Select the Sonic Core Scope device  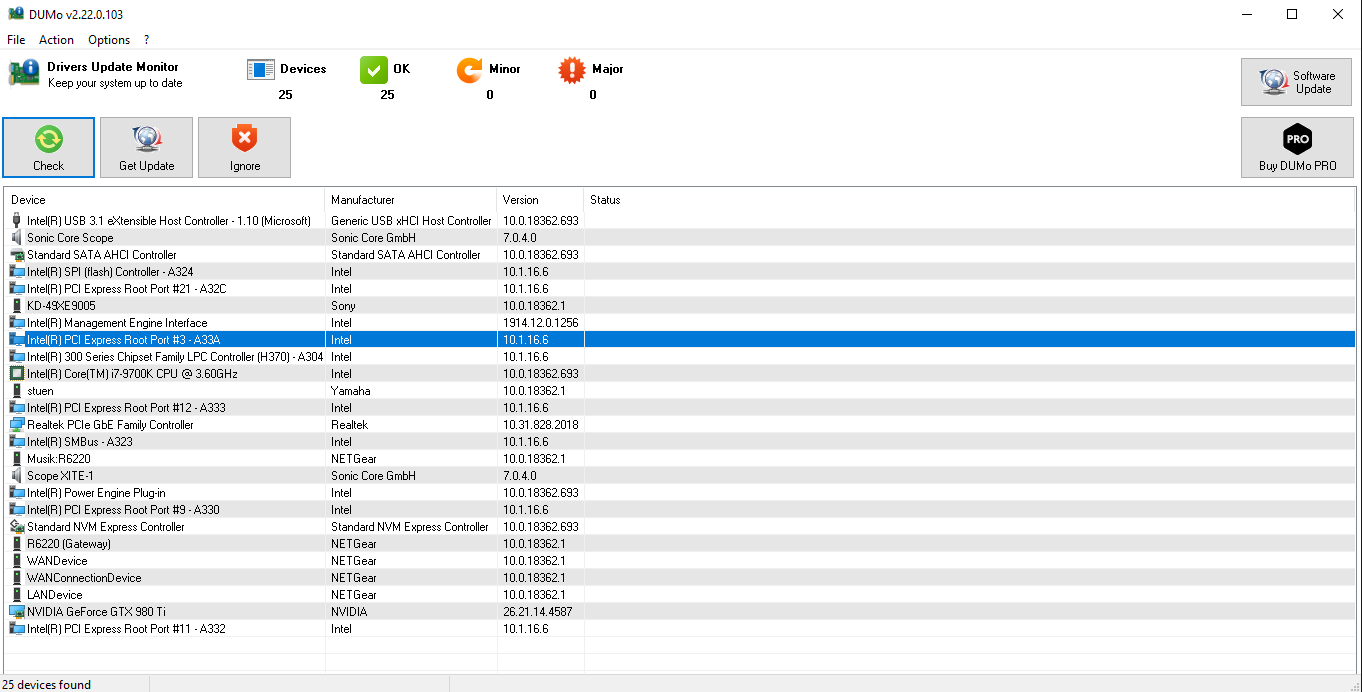pos(70,238)
